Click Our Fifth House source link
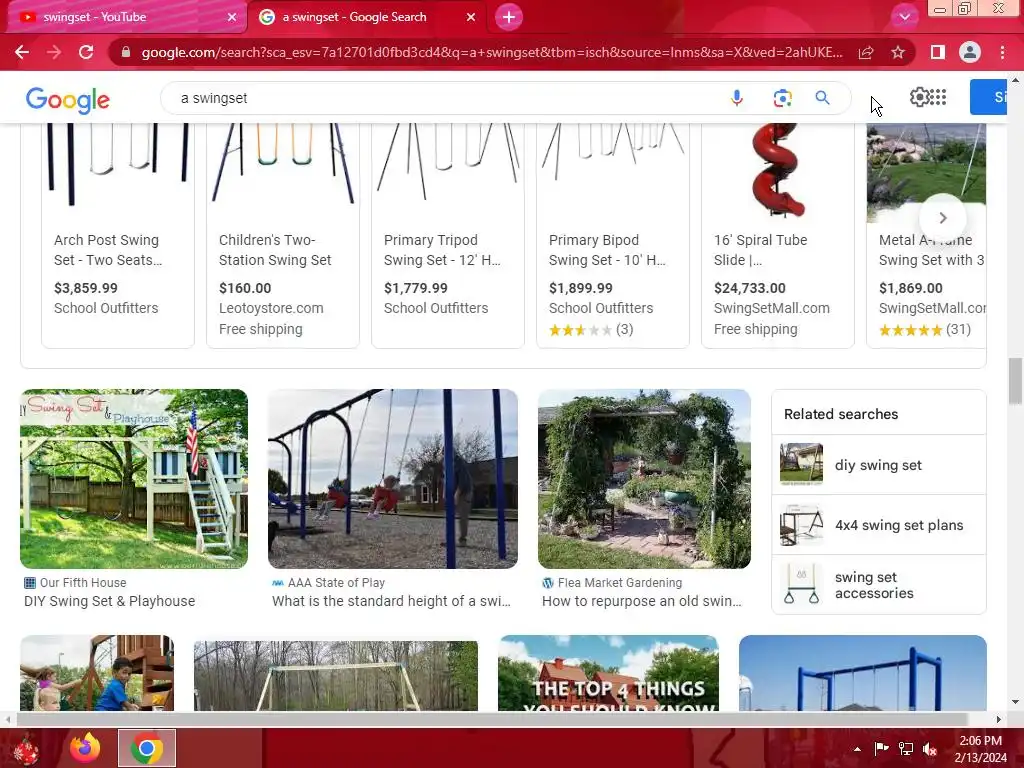 tap(83, 583)
